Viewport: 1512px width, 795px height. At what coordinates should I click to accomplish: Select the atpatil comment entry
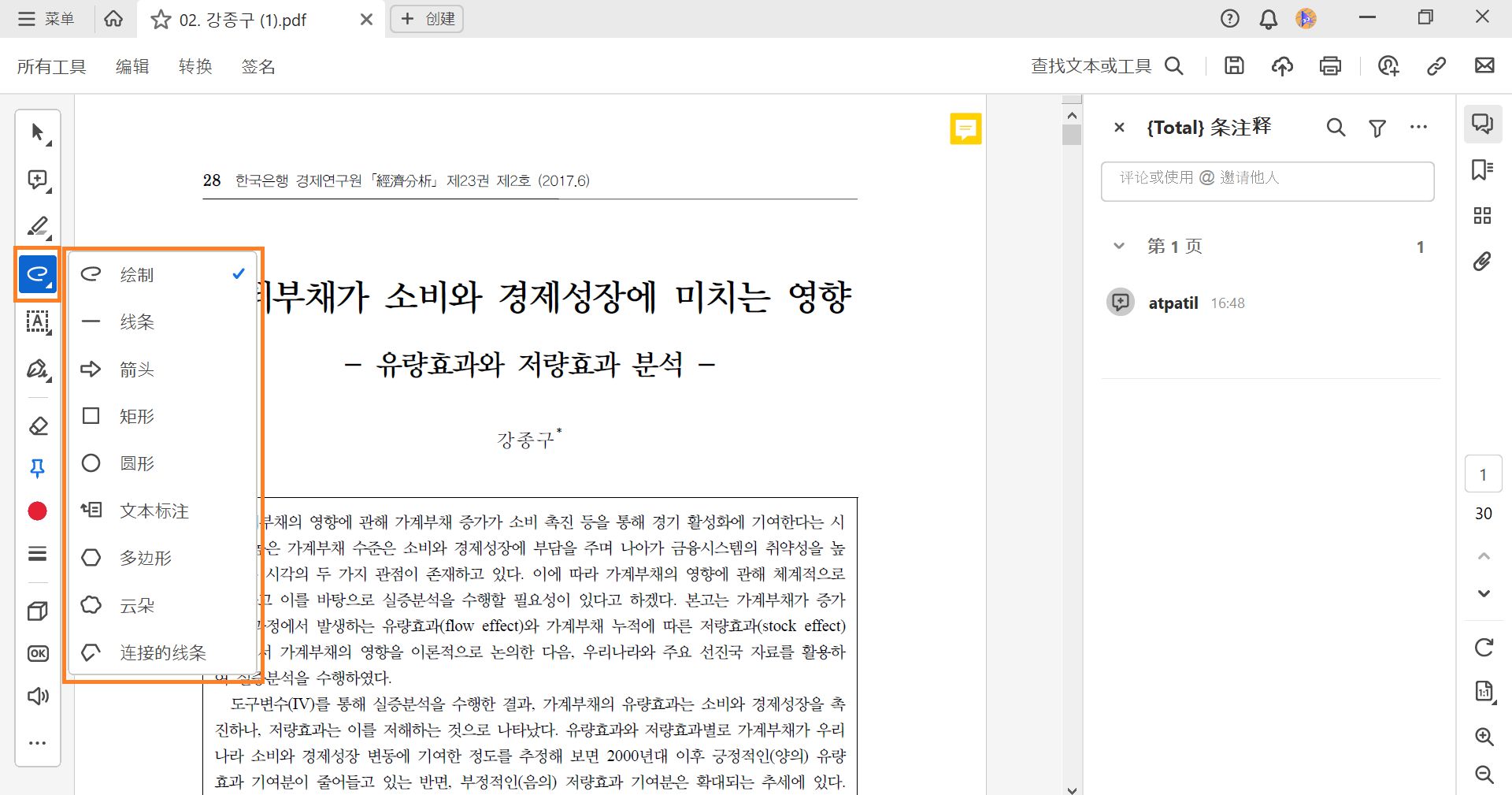tap(1270, 303)
